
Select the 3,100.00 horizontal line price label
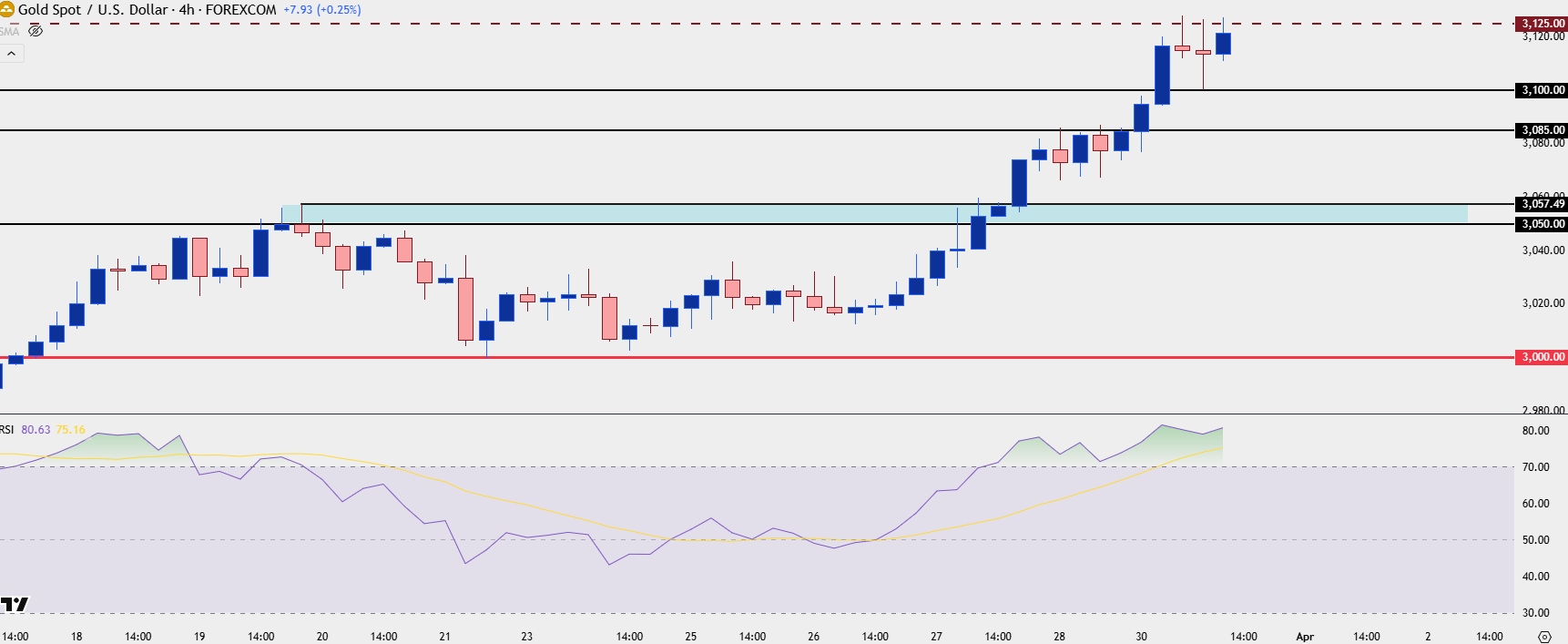click(1541, 90)
